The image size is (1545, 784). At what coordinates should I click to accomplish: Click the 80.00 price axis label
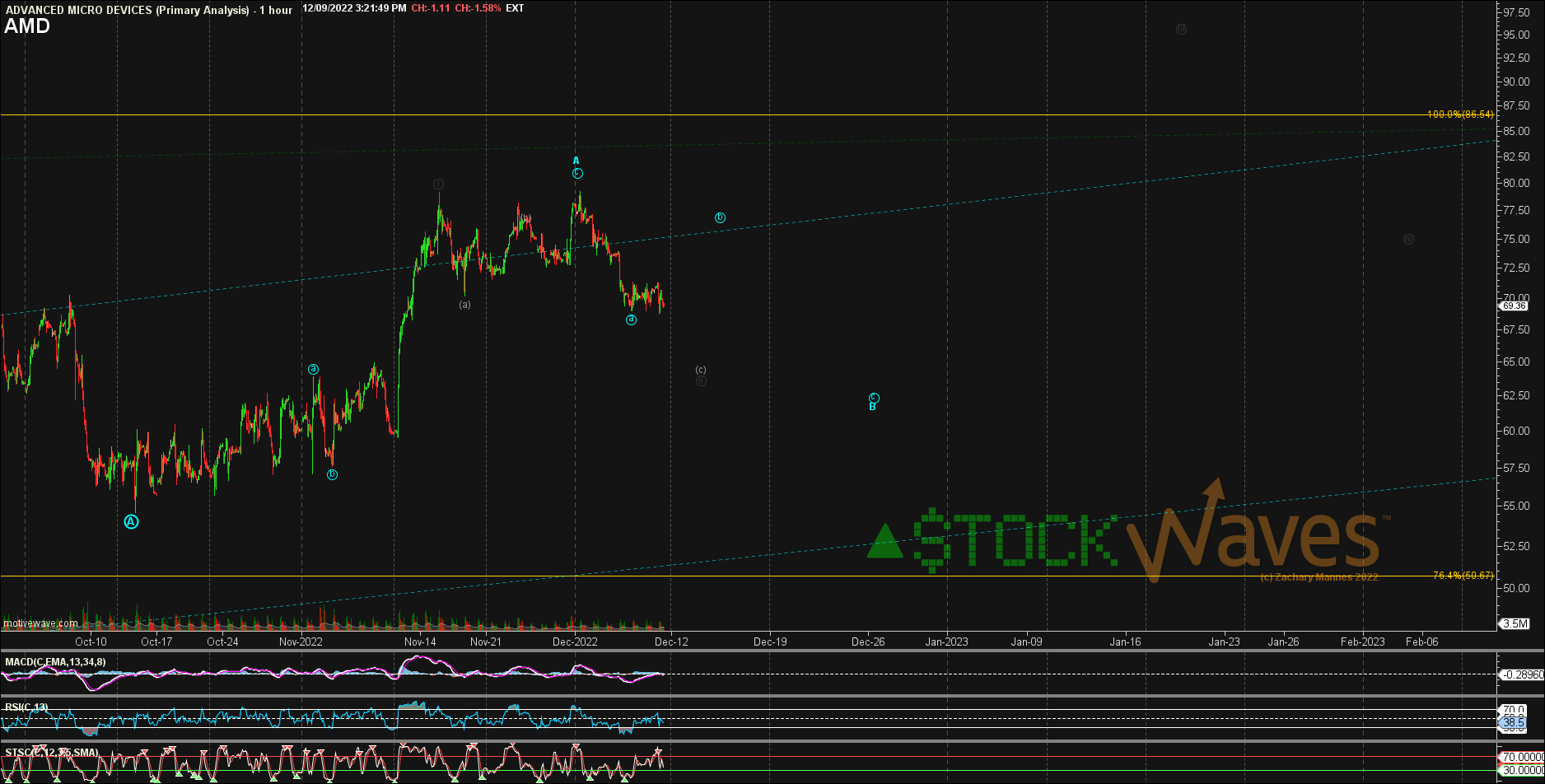pyautogui.click(x=1517, y=183)
